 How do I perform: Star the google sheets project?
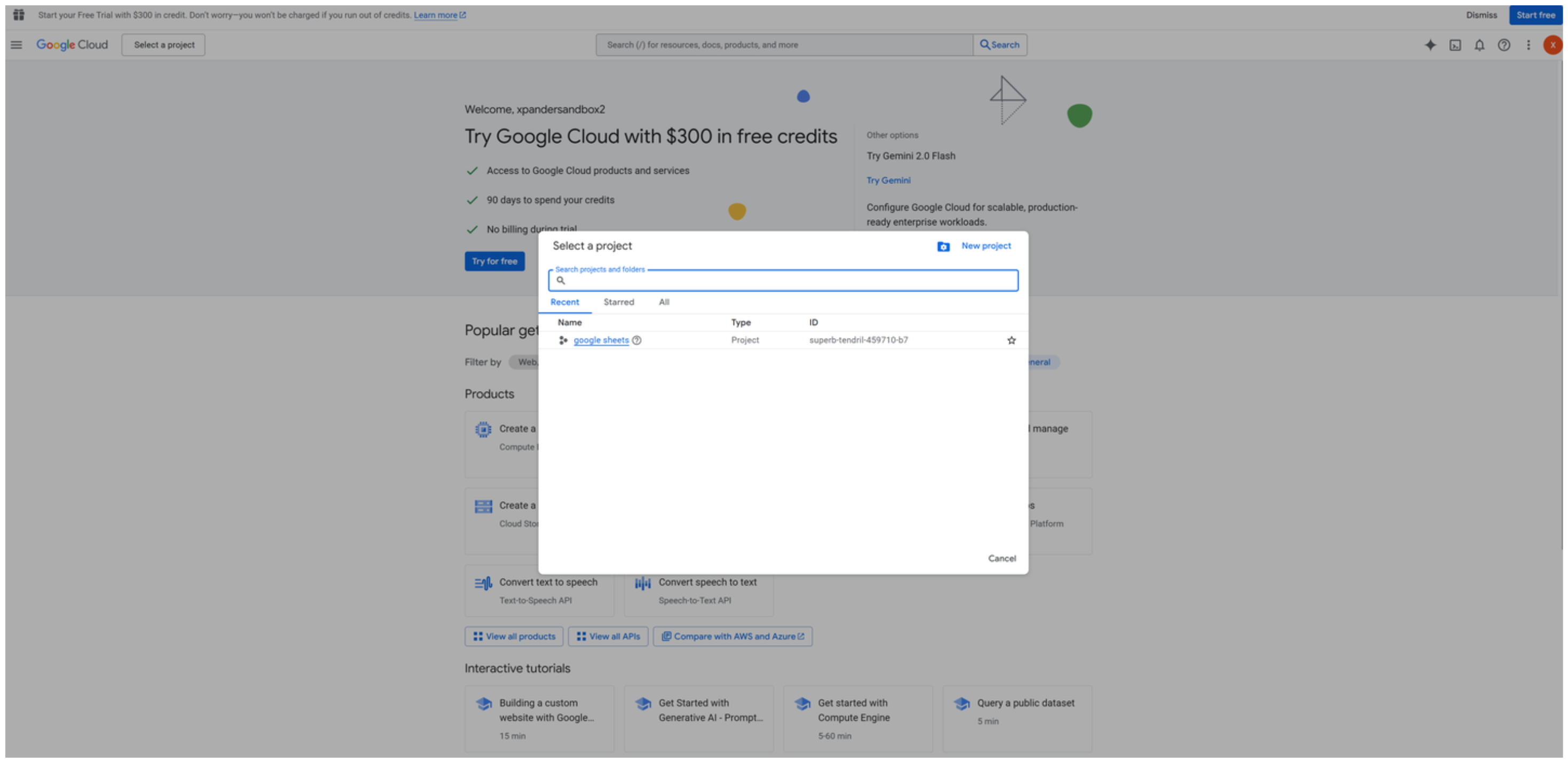point(1011,340)
